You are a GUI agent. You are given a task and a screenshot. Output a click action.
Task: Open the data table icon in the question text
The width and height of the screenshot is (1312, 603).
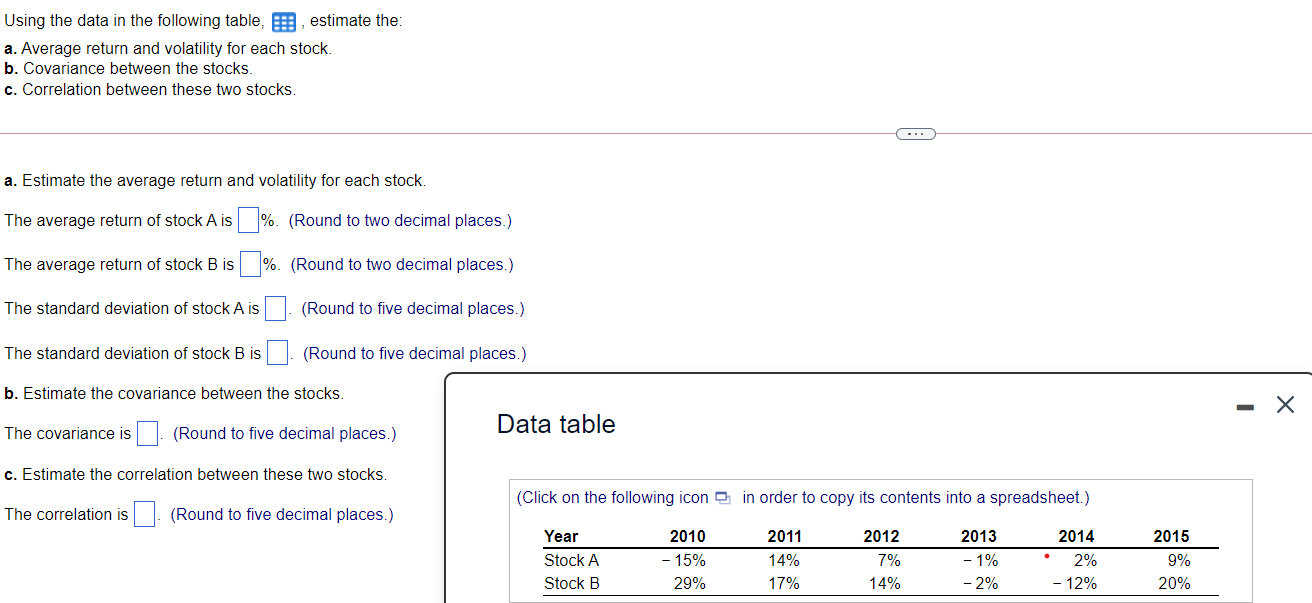click(x=285, y=20)
